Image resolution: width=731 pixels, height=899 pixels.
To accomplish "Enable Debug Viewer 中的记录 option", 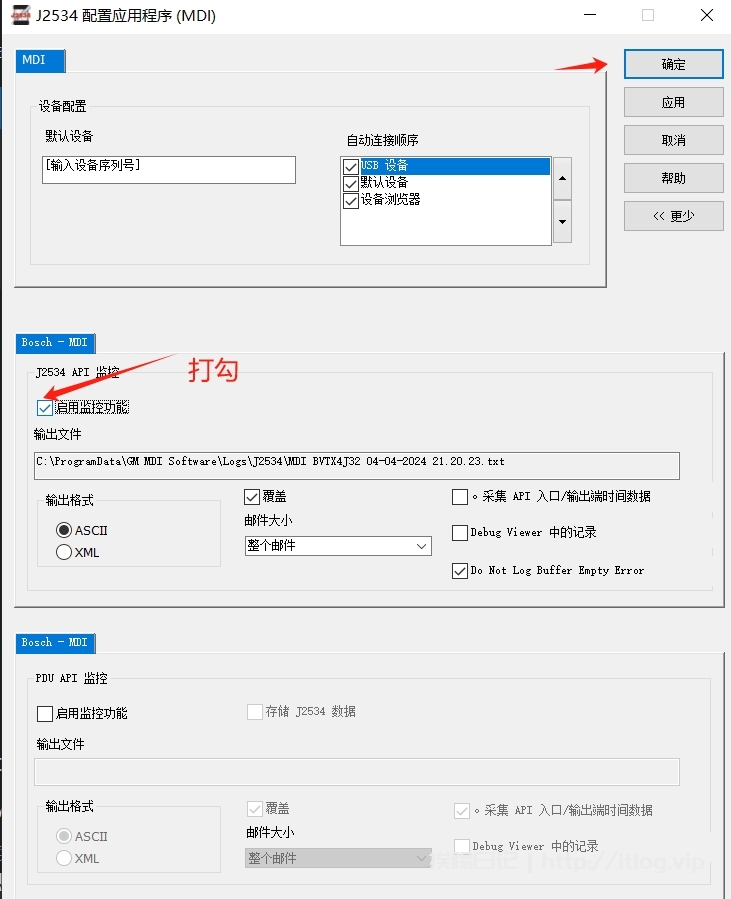I will (x=460, y=533).
